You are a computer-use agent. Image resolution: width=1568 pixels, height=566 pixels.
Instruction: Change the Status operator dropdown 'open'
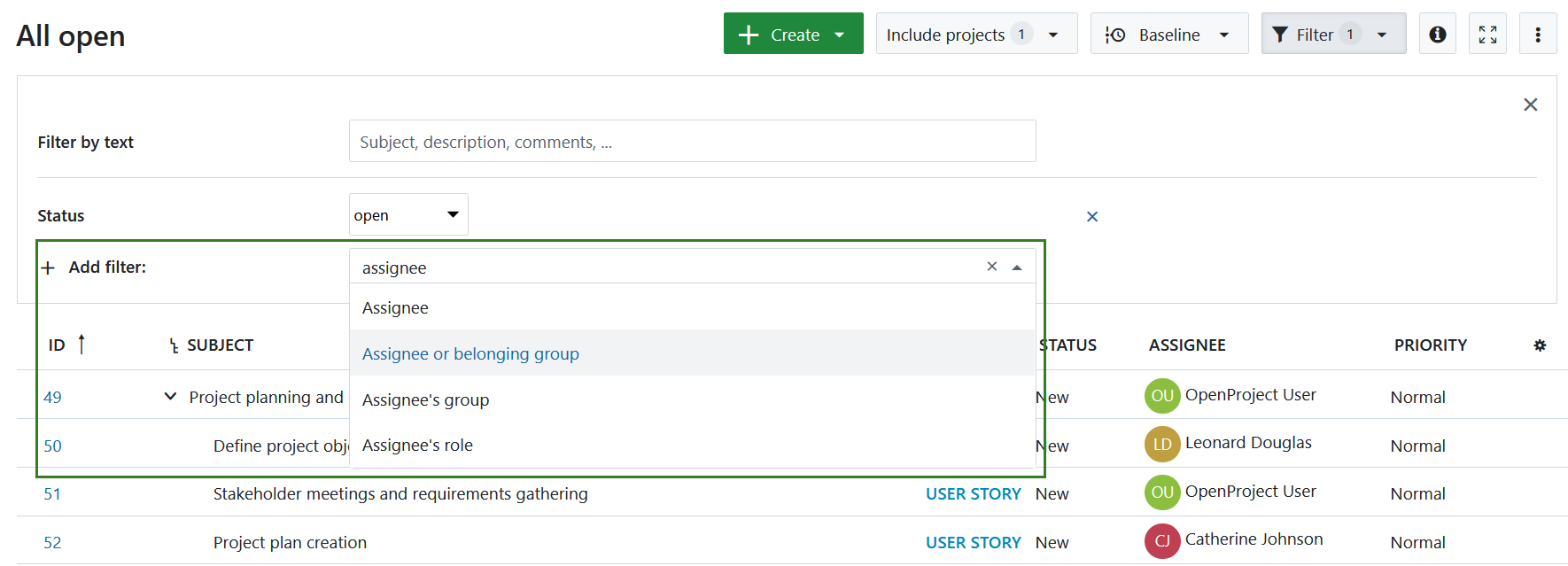click(408, 215)
